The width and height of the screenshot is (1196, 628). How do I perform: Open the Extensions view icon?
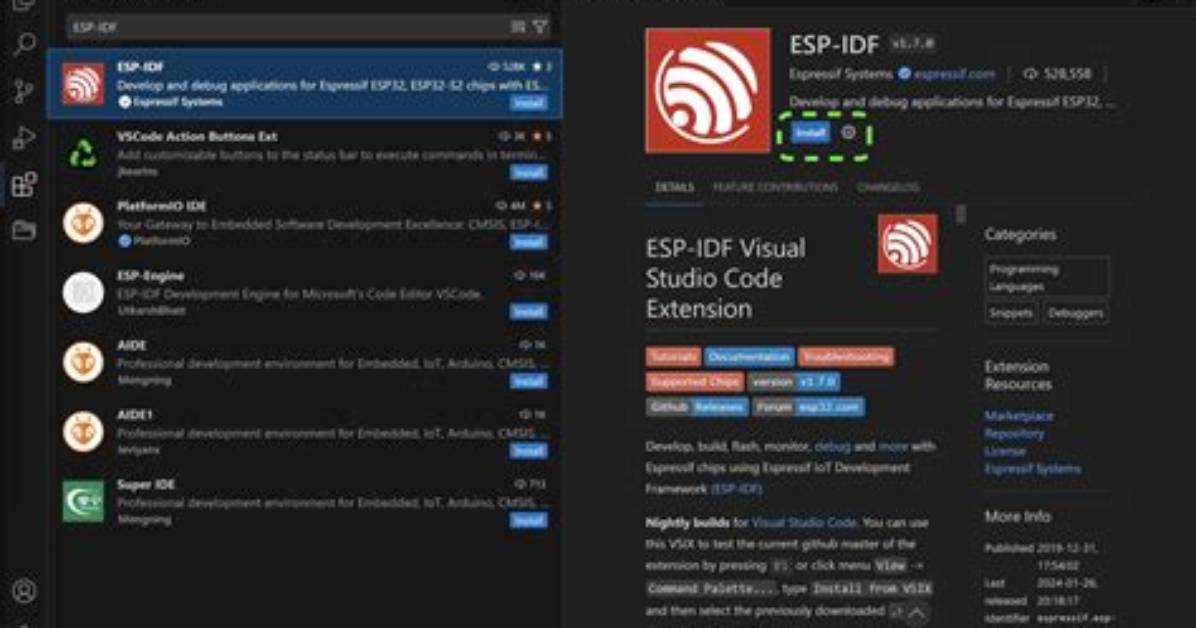coord(24,184)
